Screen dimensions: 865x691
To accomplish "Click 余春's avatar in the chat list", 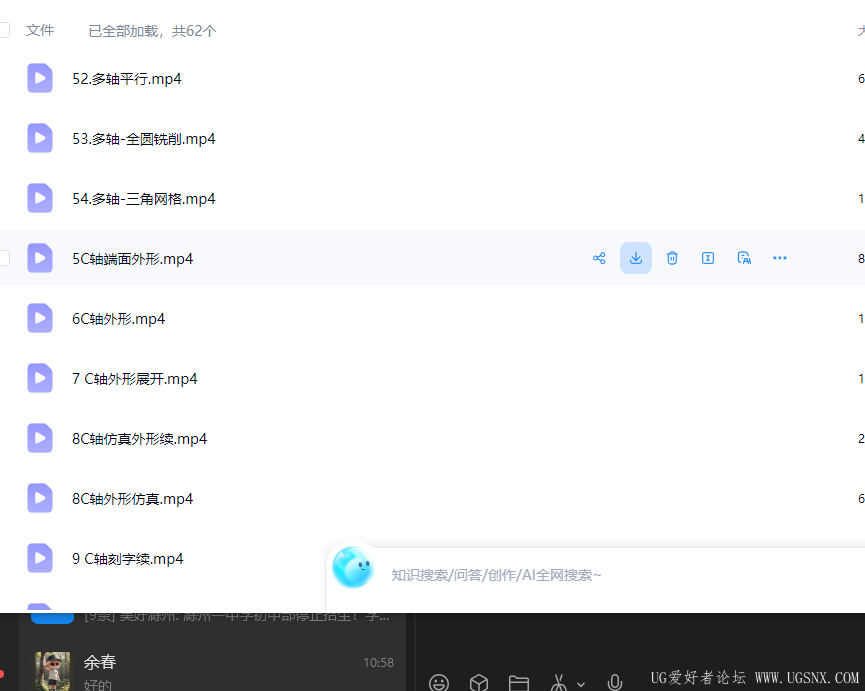I will coord(52,671).
